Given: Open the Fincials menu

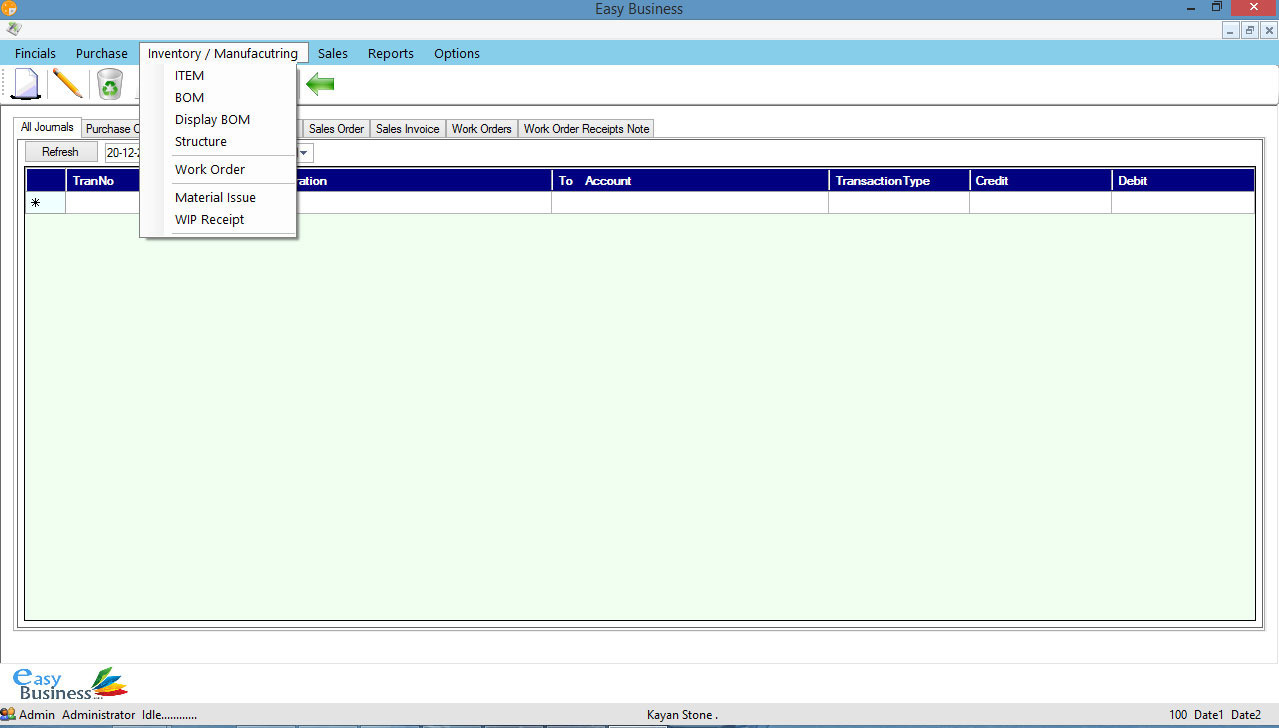Looking at the screenshot, I should [x=35, y=53].
